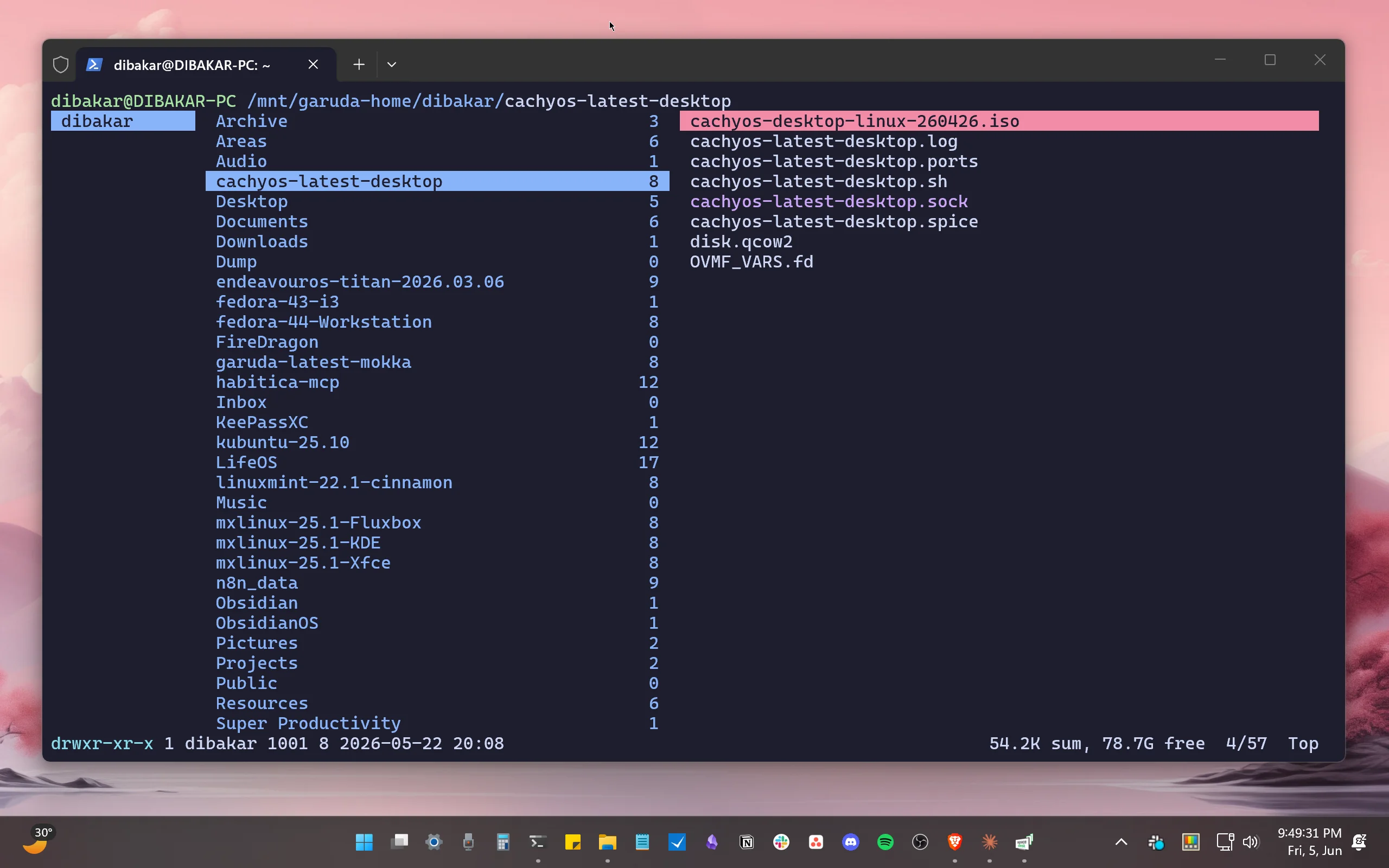Open the Windows Start menu

[x=364, y=842]
